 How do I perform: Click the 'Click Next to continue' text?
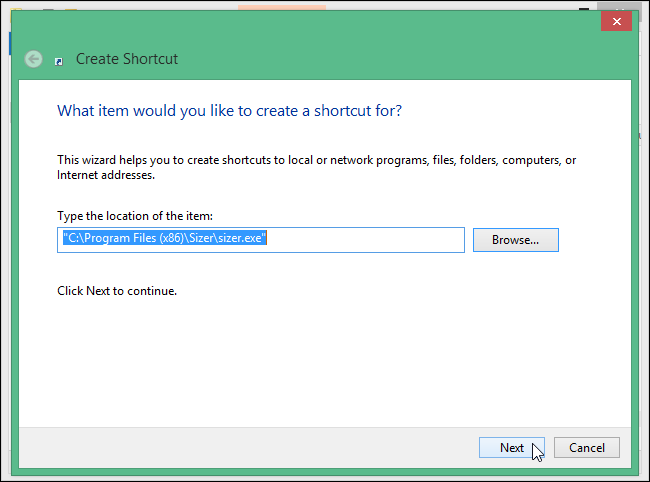(x=117, y=291)
